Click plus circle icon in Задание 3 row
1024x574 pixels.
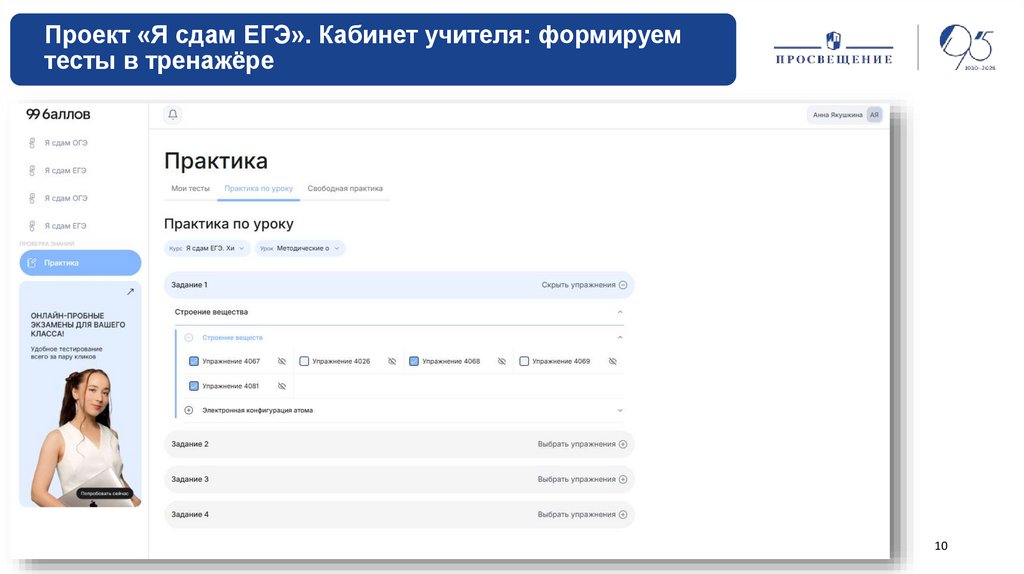[623, 479]
